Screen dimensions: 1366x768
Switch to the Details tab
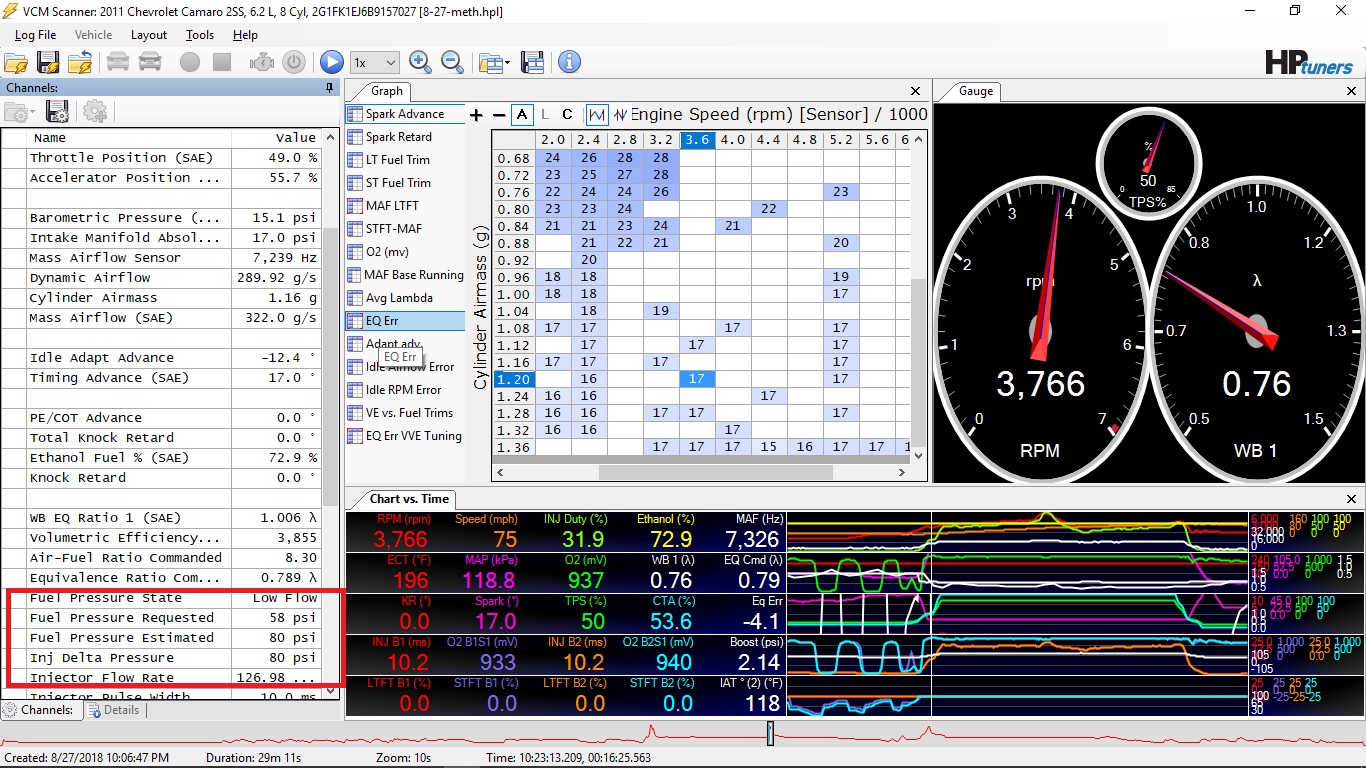(x=113, y=710)
